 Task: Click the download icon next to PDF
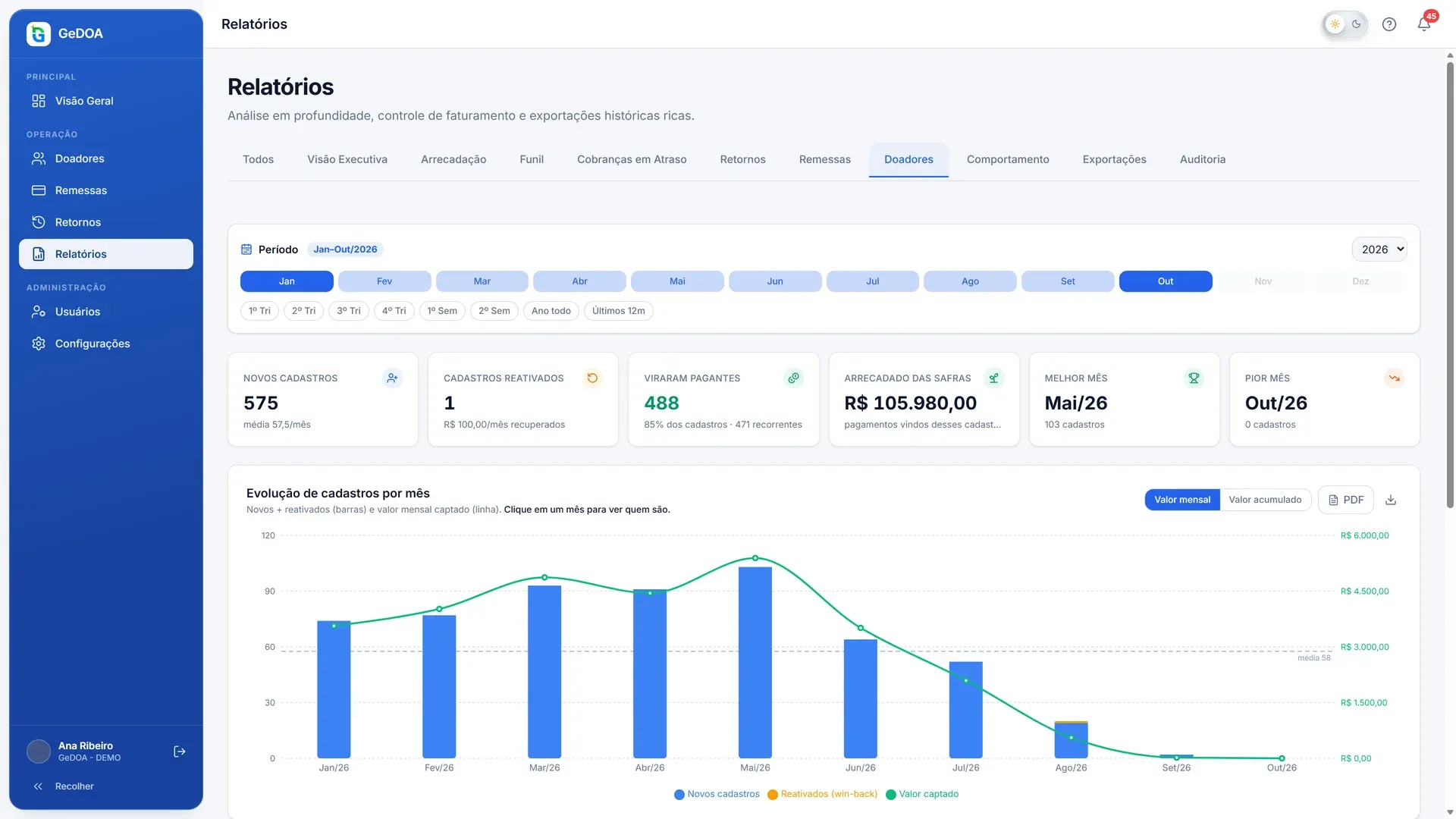click(x=1391, y=500)
